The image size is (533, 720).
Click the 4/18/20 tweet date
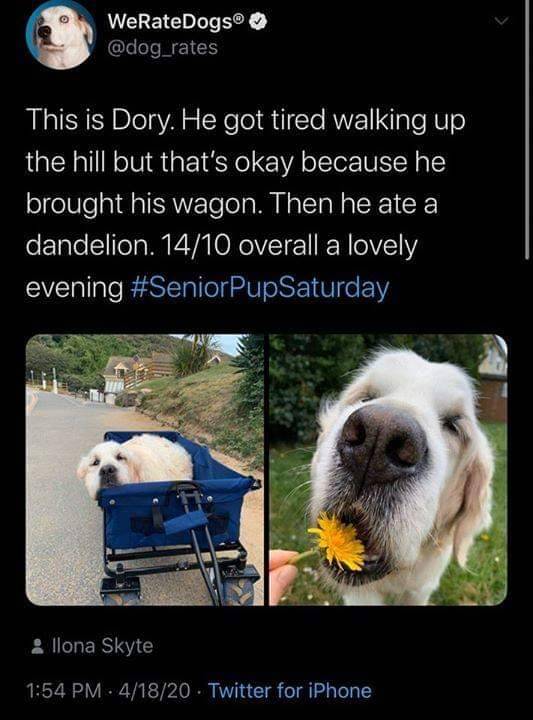[154, 691]
